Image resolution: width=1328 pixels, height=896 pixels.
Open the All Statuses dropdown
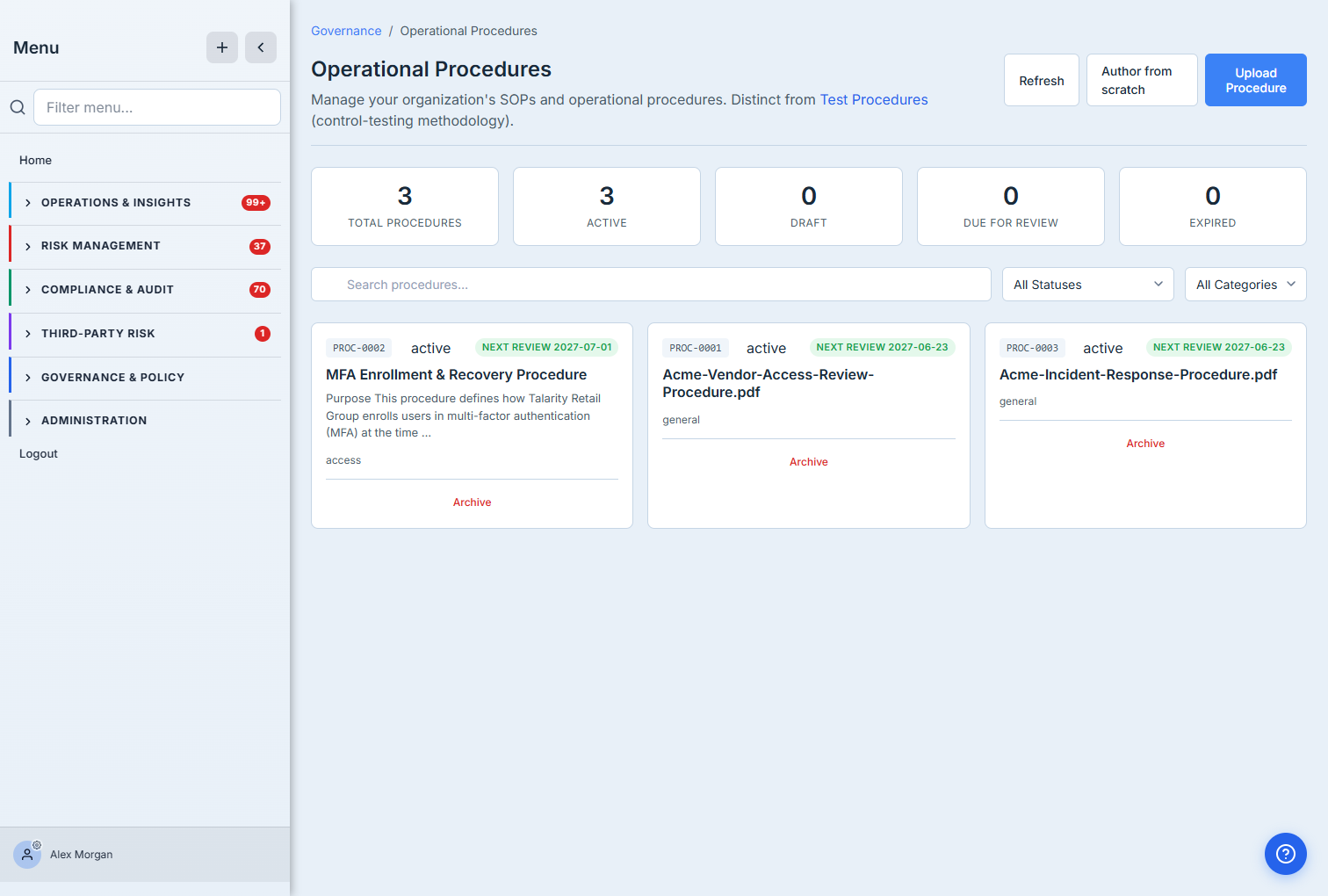(x=1087, y=285)
